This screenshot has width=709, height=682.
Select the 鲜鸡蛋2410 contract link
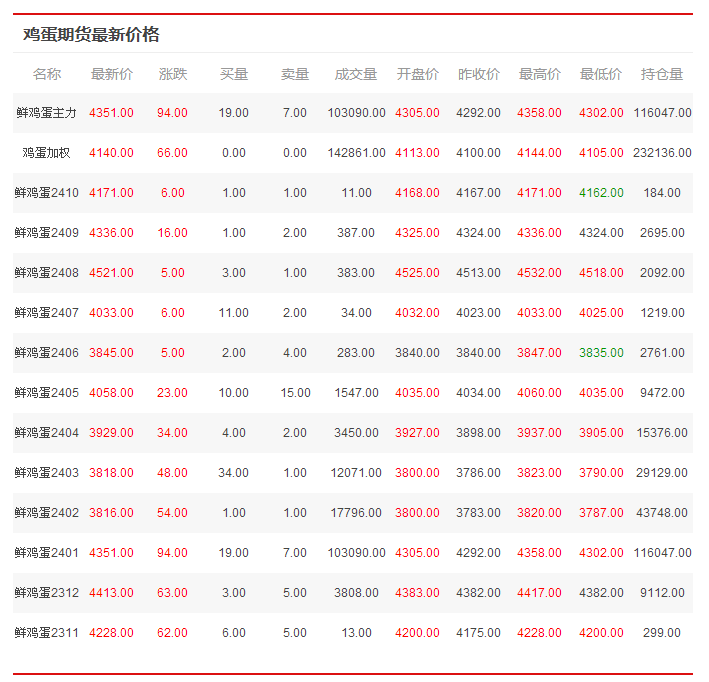46,193
